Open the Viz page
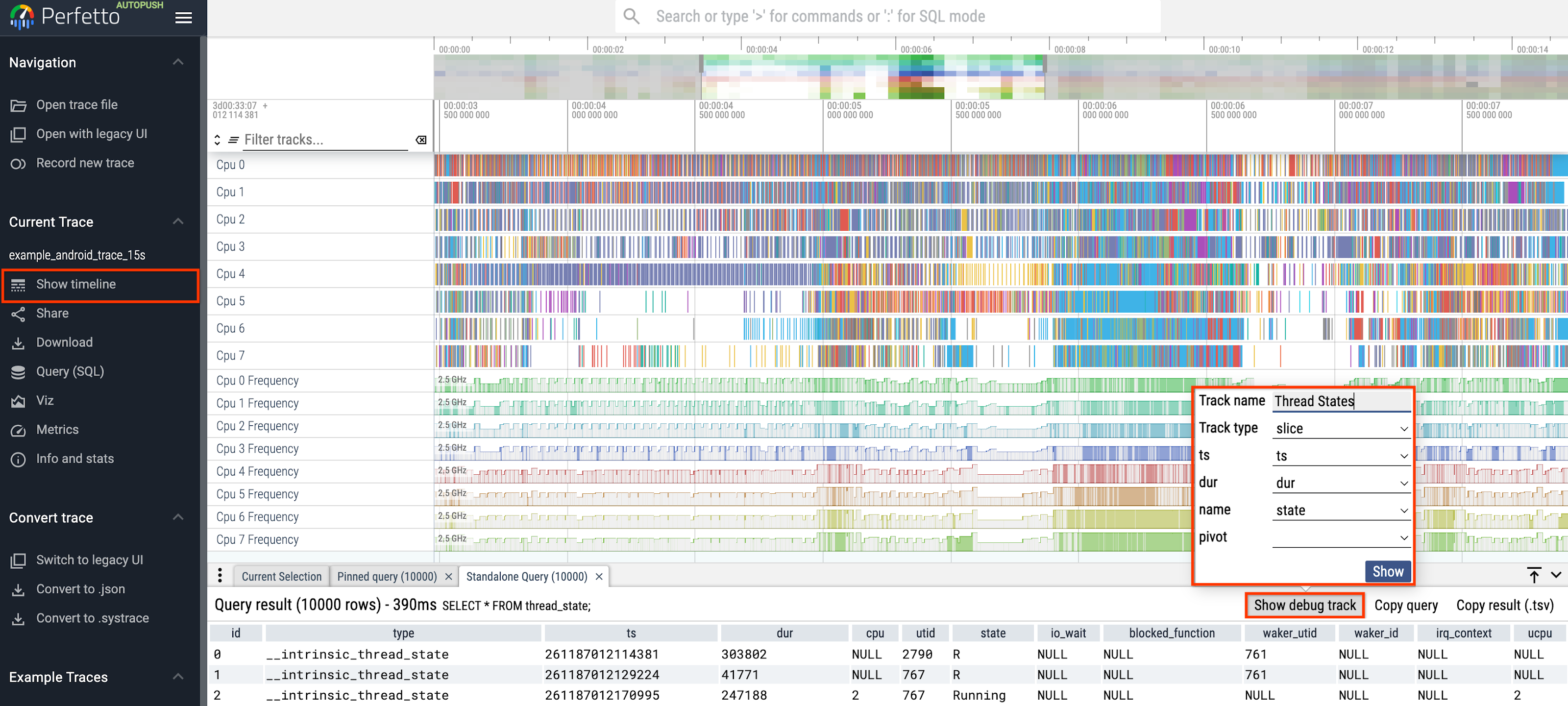This screenshot has height=706, width=1568. pyautogui.click(x=46, y=400)
